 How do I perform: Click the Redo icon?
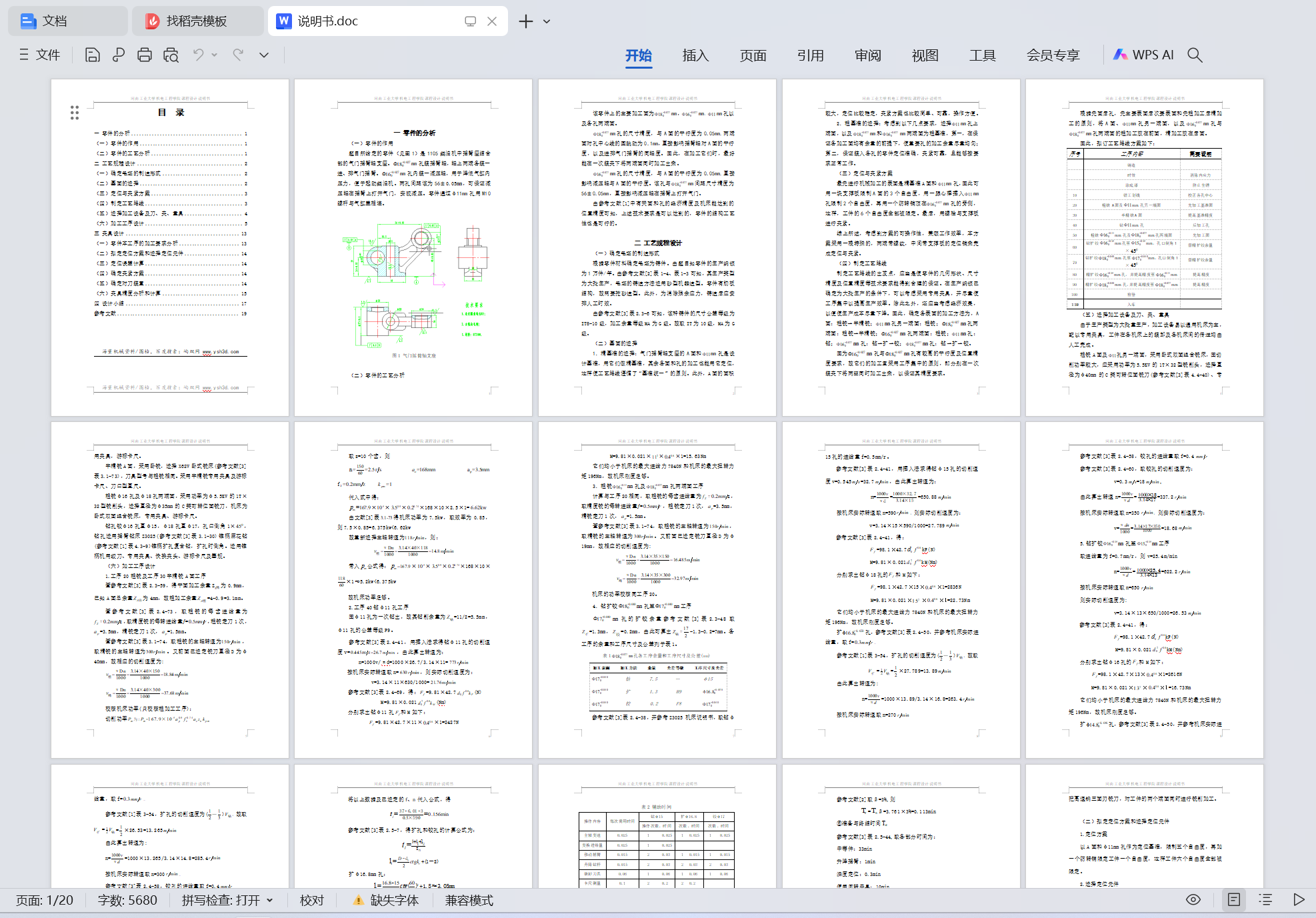(238, 55)
